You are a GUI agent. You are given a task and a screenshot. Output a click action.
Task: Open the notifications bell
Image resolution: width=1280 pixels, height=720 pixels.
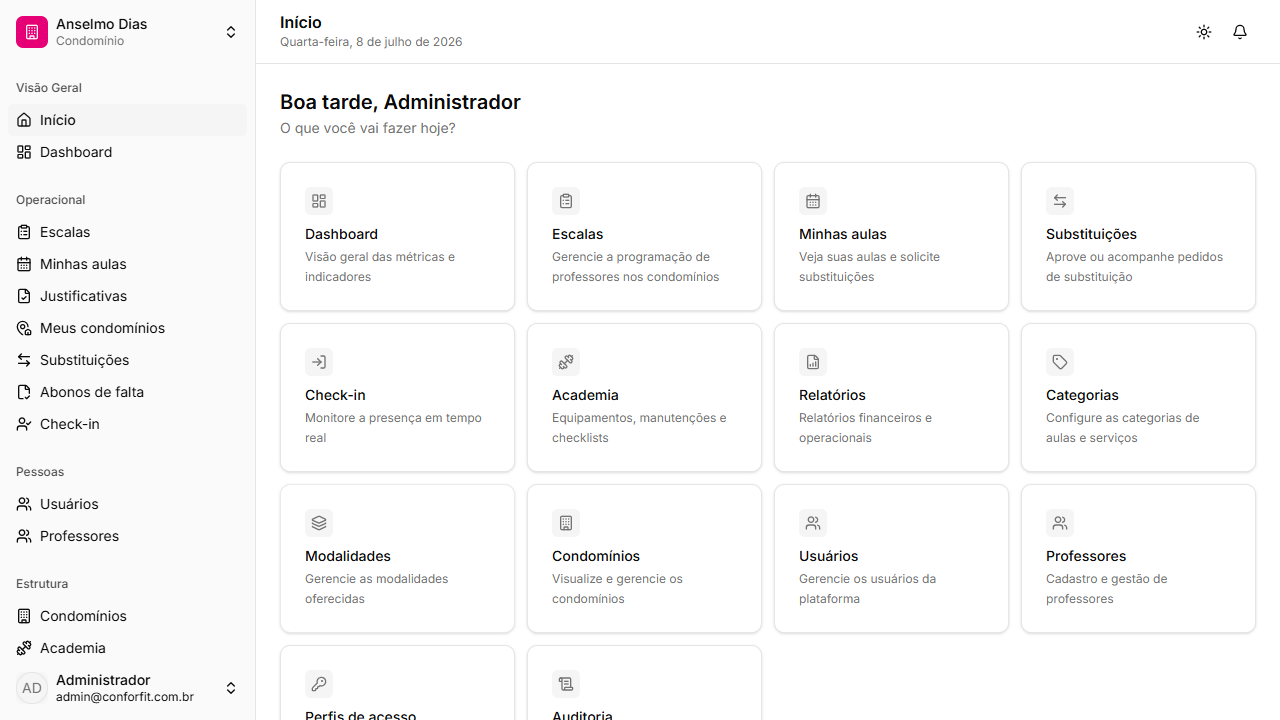pos(1240,32)
